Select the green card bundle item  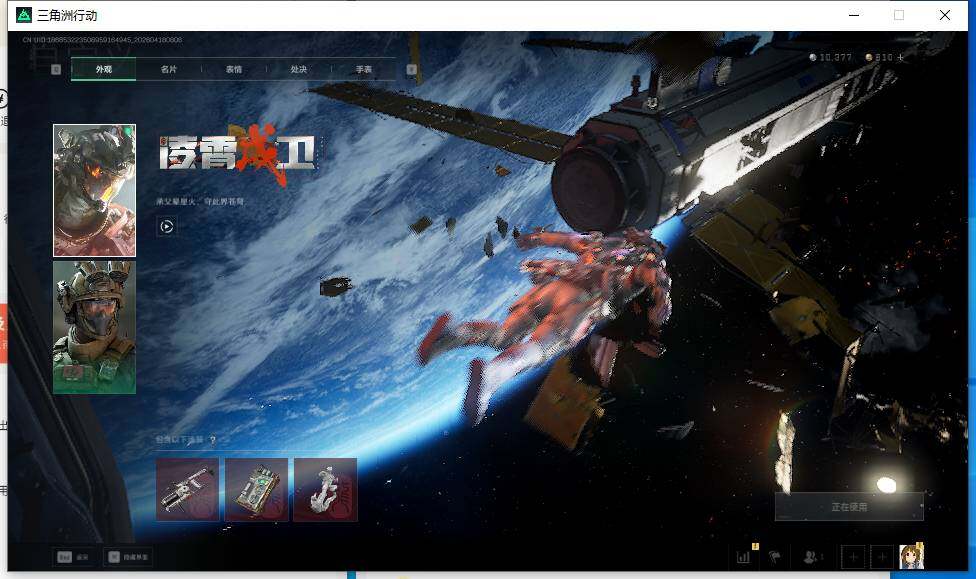point(256,489)
